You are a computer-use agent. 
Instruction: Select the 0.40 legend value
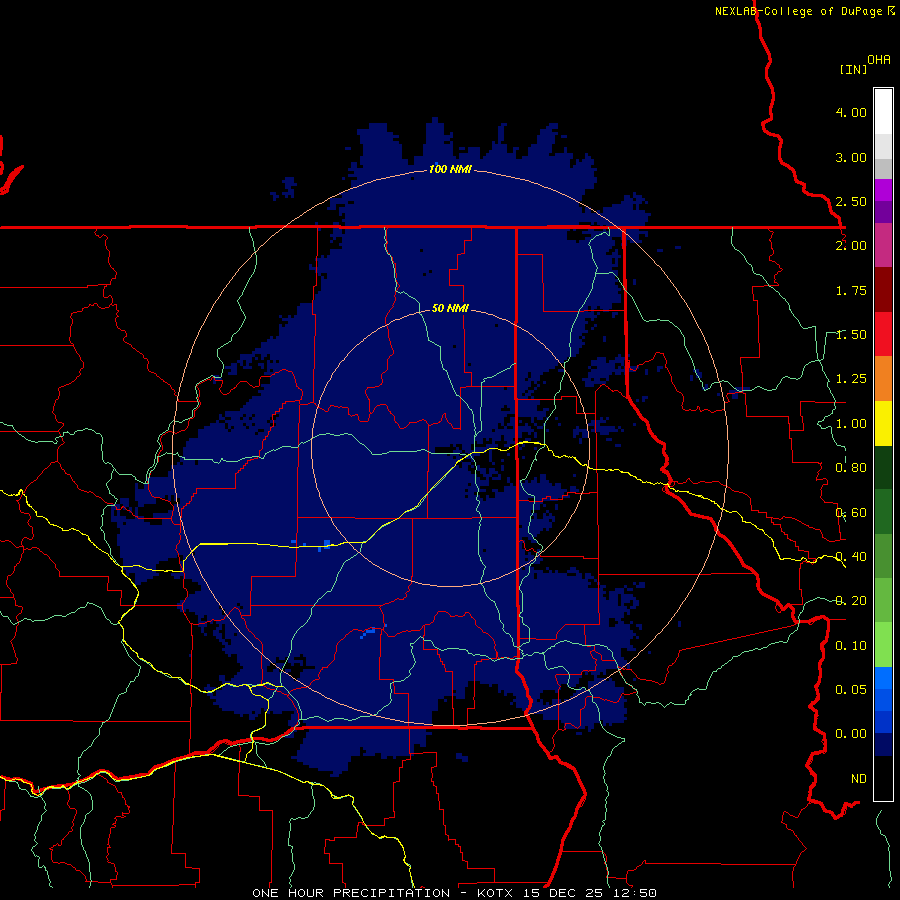[851, 557]
